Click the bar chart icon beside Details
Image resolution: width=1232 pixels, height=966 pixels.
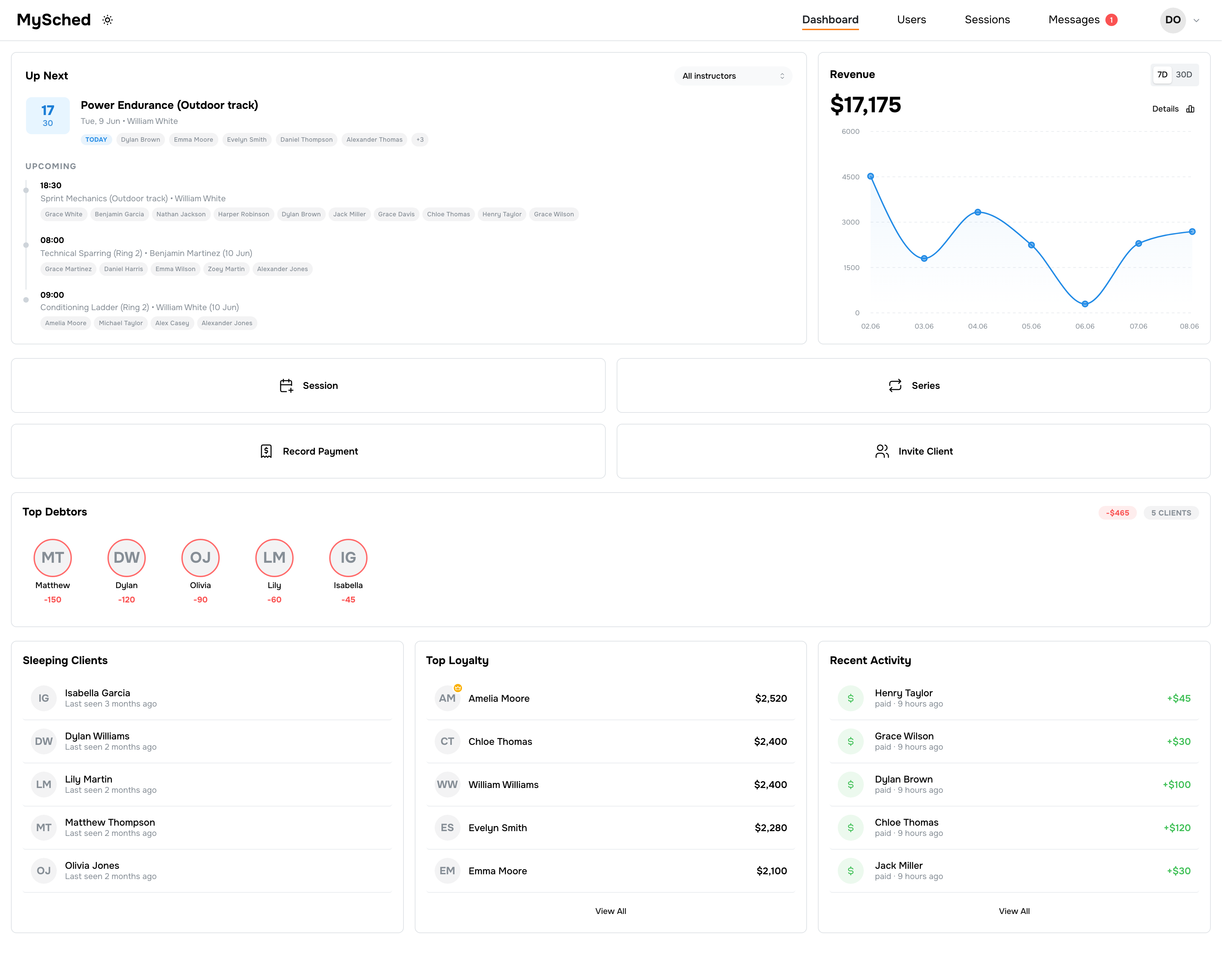[x=1200, y=110]
